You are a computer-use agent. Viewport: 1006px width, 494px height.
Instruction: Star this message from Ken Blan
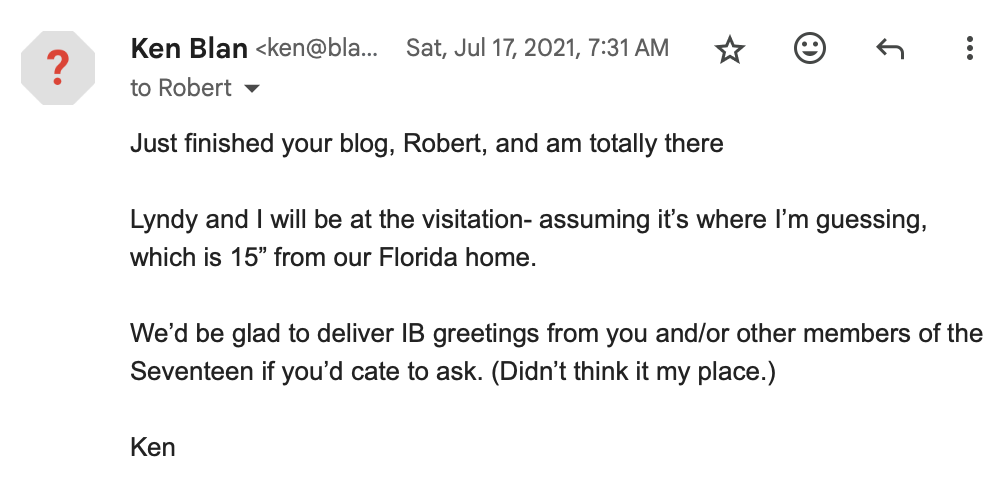point(729,49)
